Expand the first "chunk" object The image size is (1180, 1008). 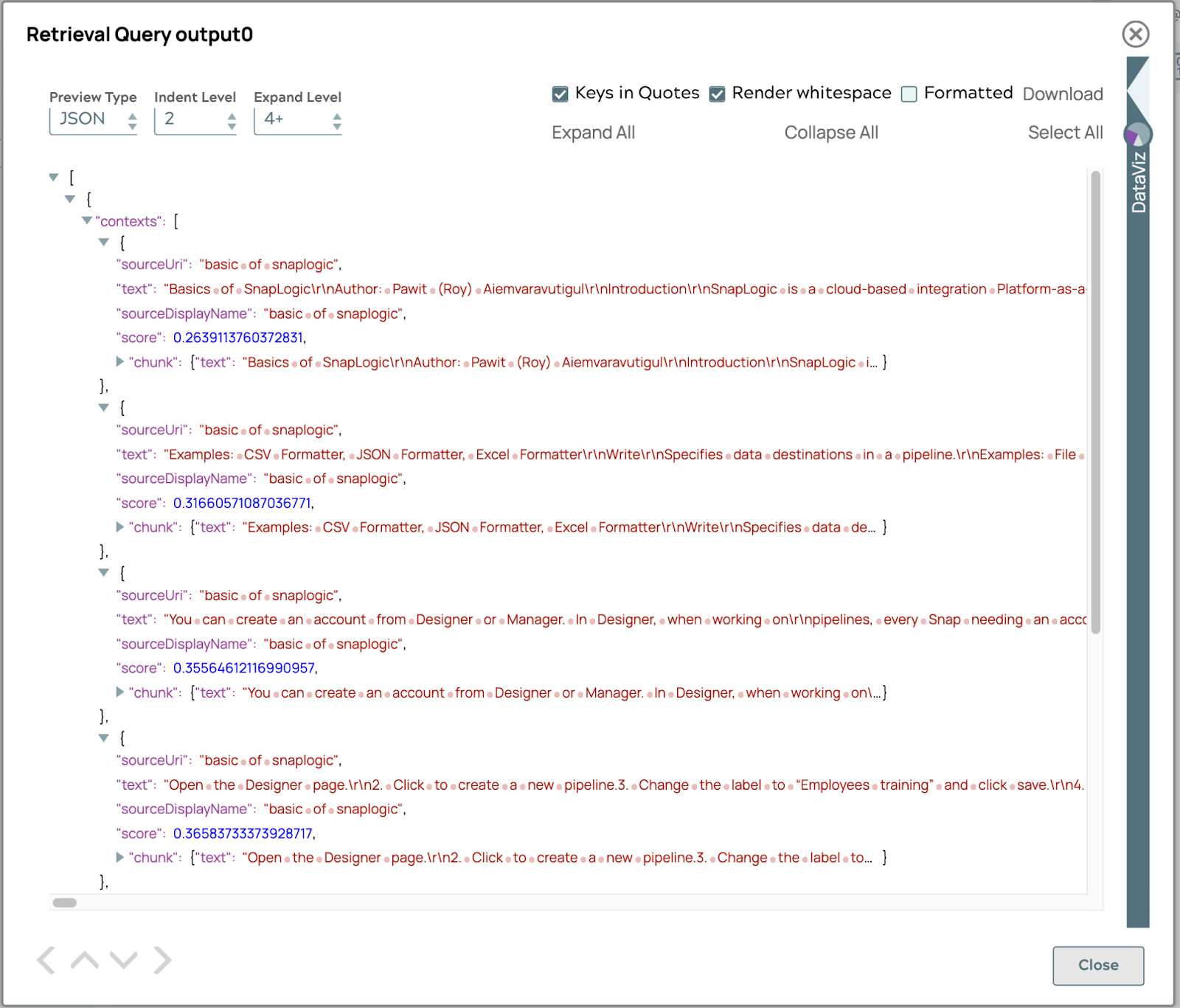click(x=119, y=361)
